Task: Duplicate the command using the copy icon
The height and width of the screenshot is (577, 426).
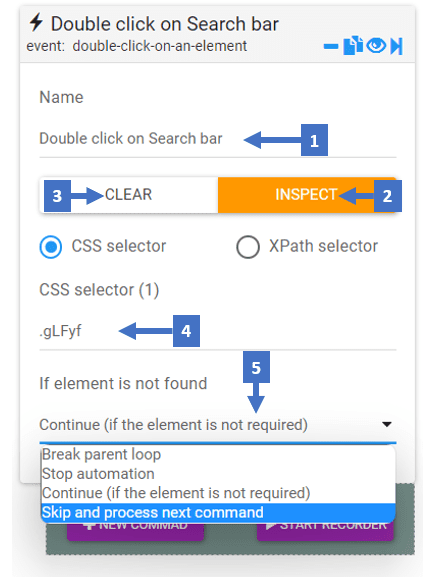Action: point(353,46)
